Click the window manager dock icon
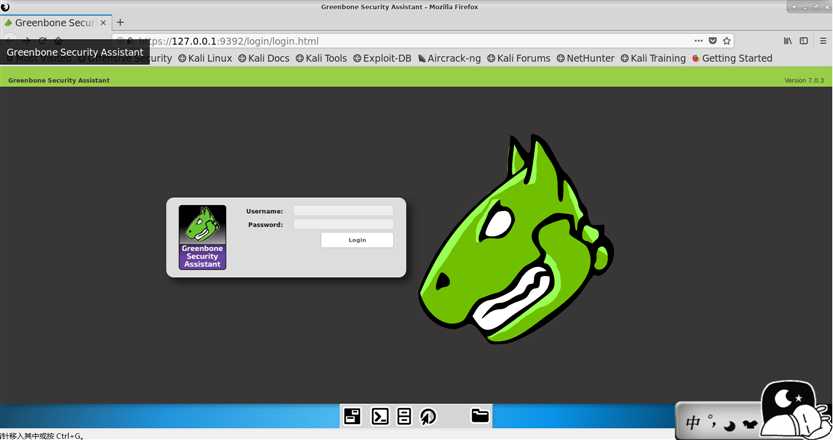This screenshot has width=833, height=440. point(352,416)
